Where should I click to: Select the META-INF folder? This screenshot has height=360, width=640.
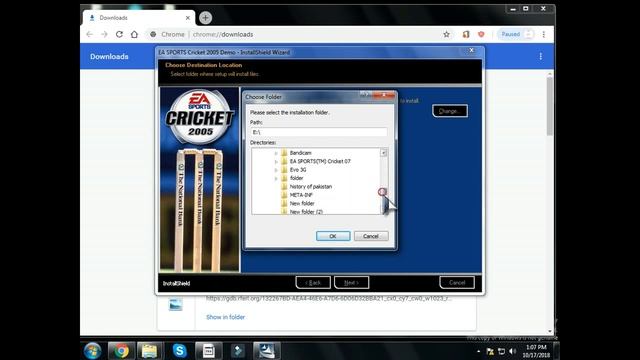301,195
